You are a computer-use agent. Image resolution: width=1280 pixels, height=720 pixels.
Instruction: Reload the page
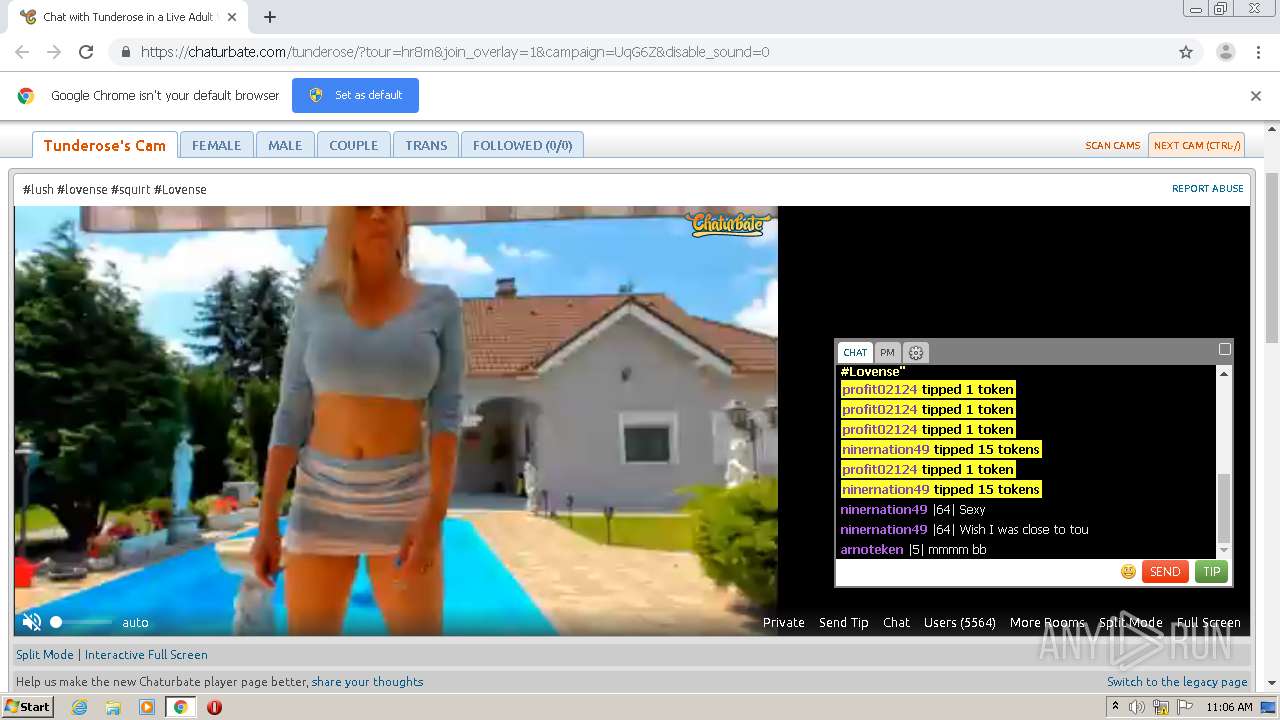pyautogui.click(x=86, y=52)
